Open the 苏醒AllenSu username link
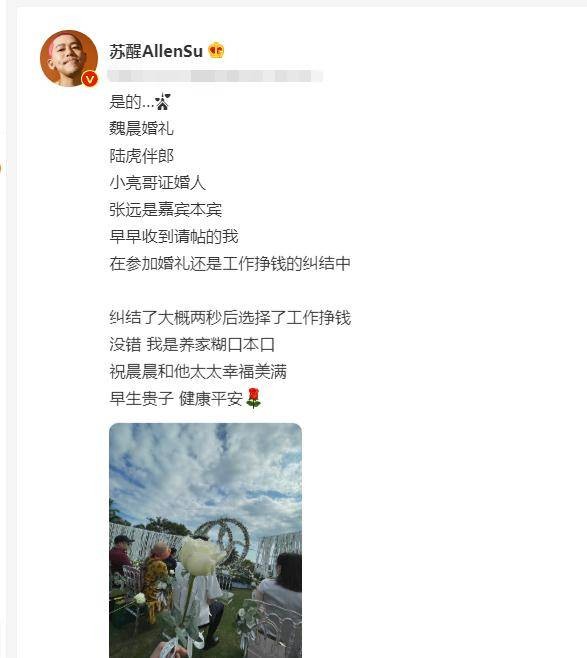Viewport: 587px width, 658px height. (x=156, y=51)
